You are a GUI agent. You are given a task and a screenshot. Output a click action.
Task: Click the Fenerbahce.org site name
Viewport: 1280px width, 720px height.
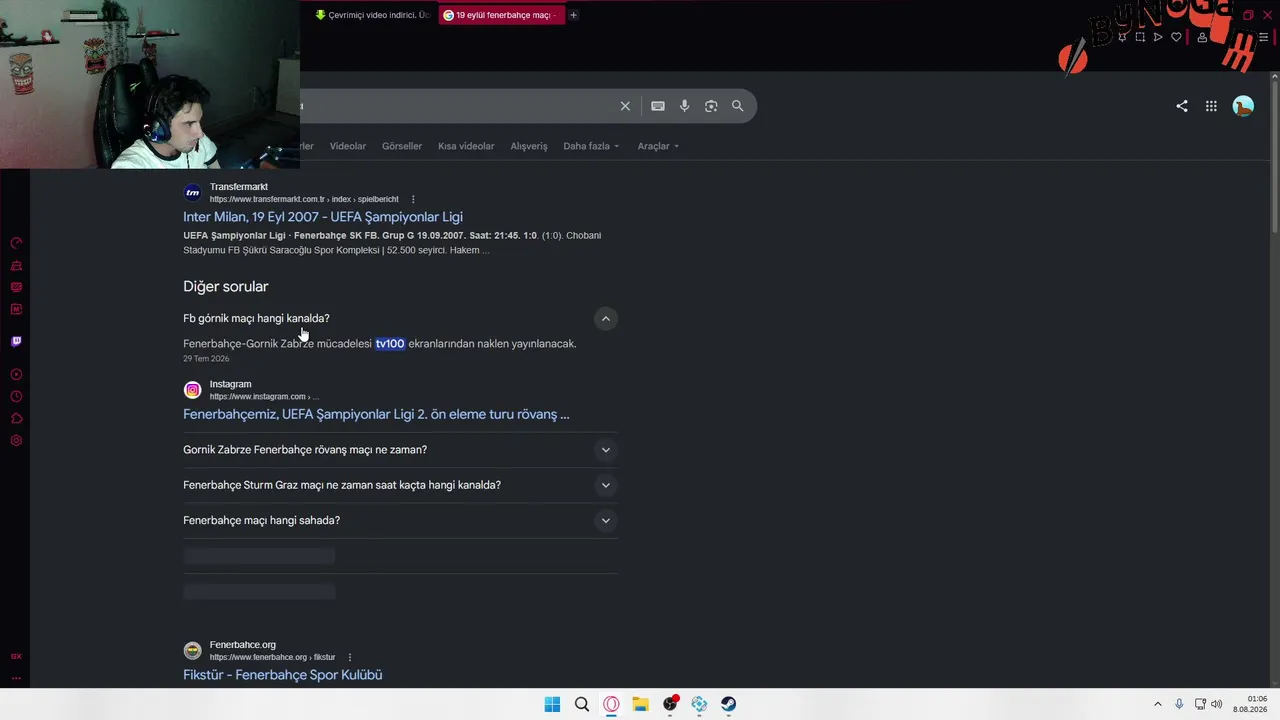pos(243,645)
